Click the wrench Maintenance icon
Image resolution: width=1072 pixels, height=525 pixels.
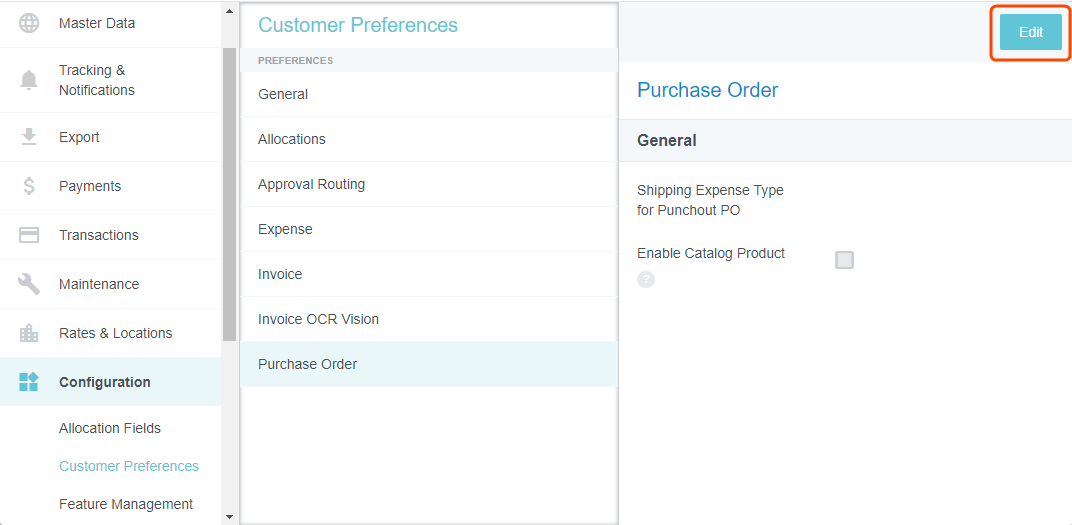[x=29, y=284]
